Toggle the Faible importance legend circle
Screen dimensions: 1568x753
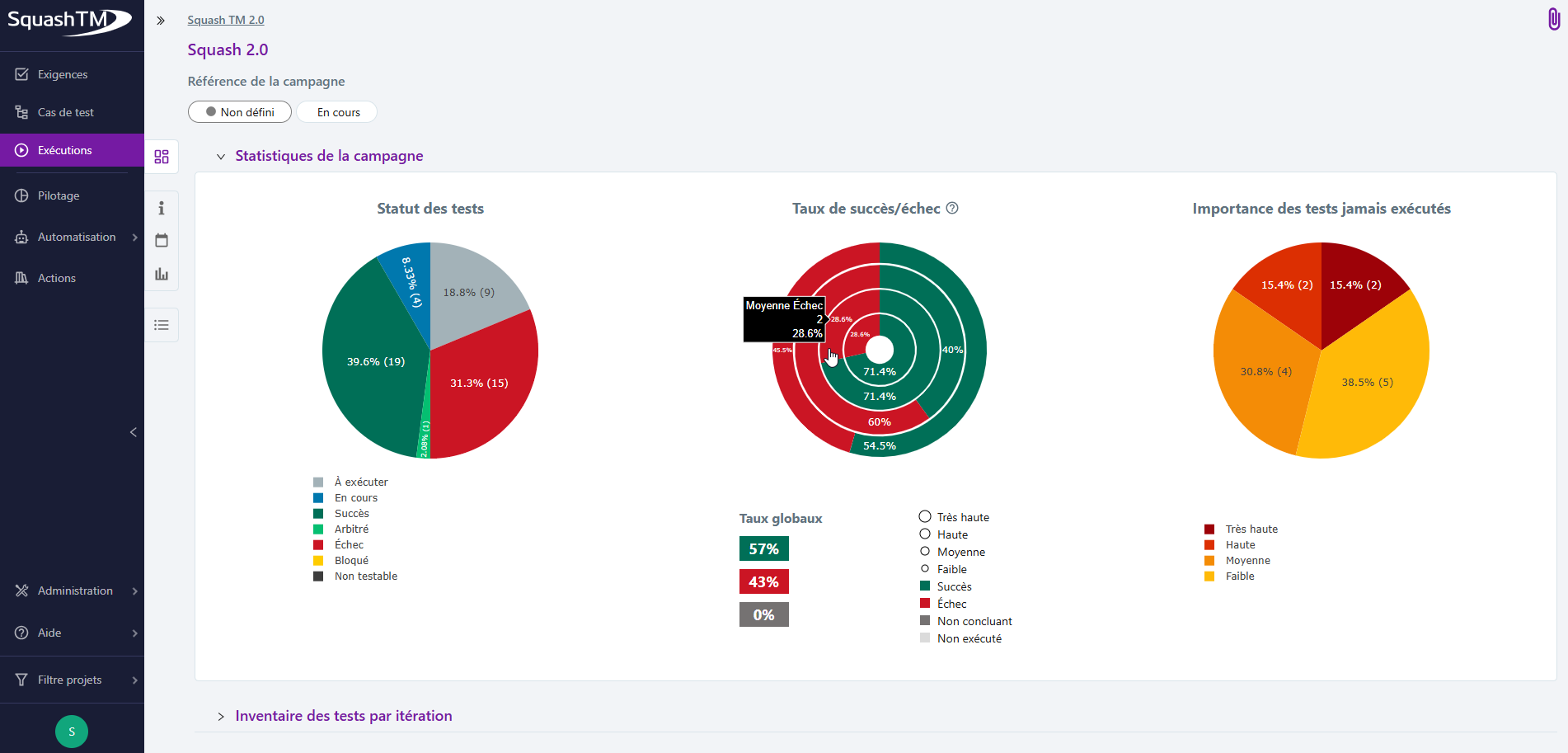click(925, 569)
